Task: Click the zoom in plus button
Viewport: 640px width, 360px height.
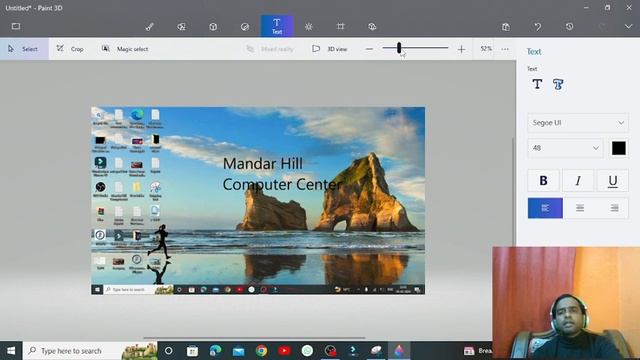Action: (461, 49)
